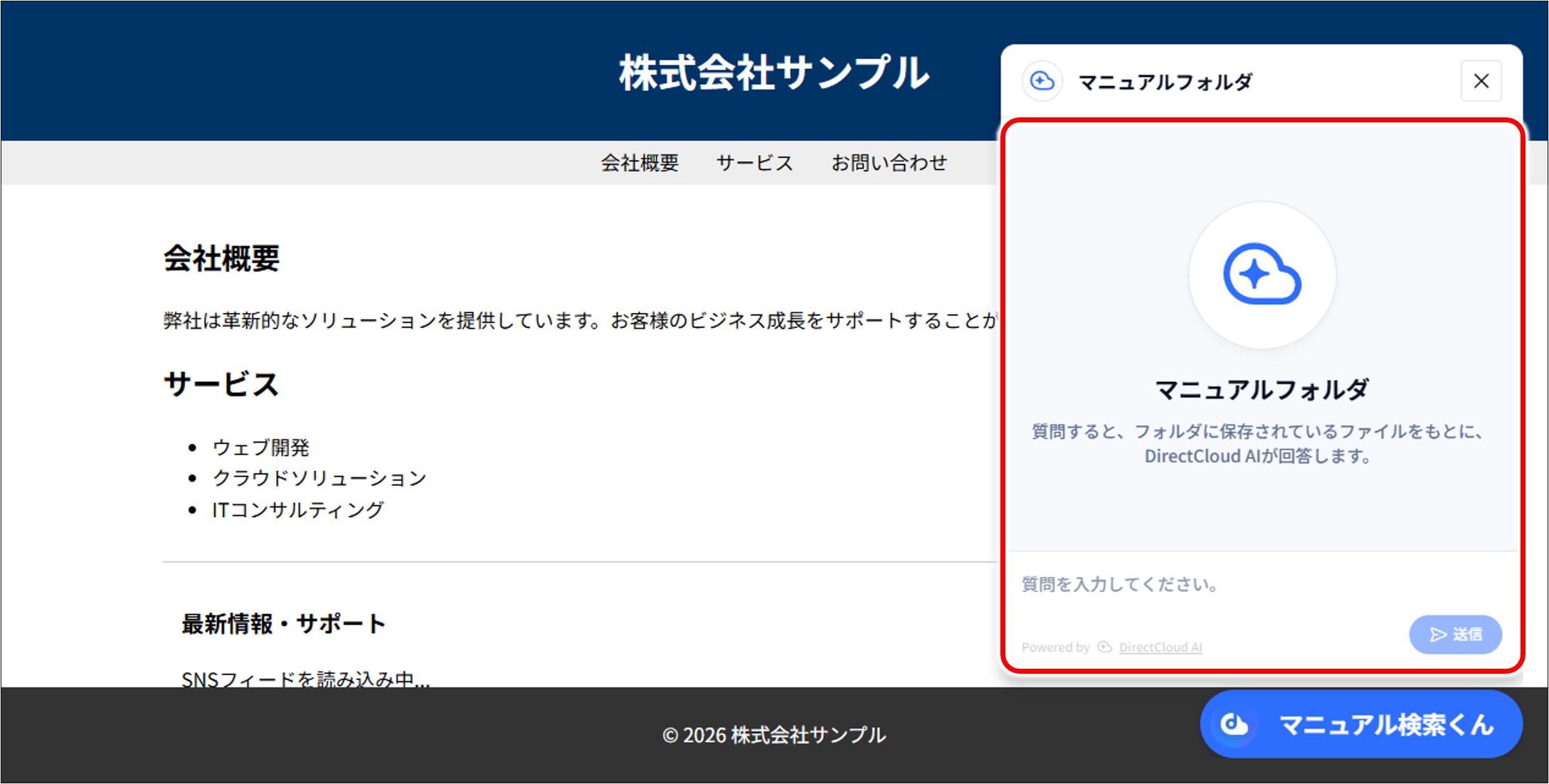Screen dimensions: 1549x784
Task: Click the cloud icon on マニュアル検索くん button
Action: point(1235,724)
